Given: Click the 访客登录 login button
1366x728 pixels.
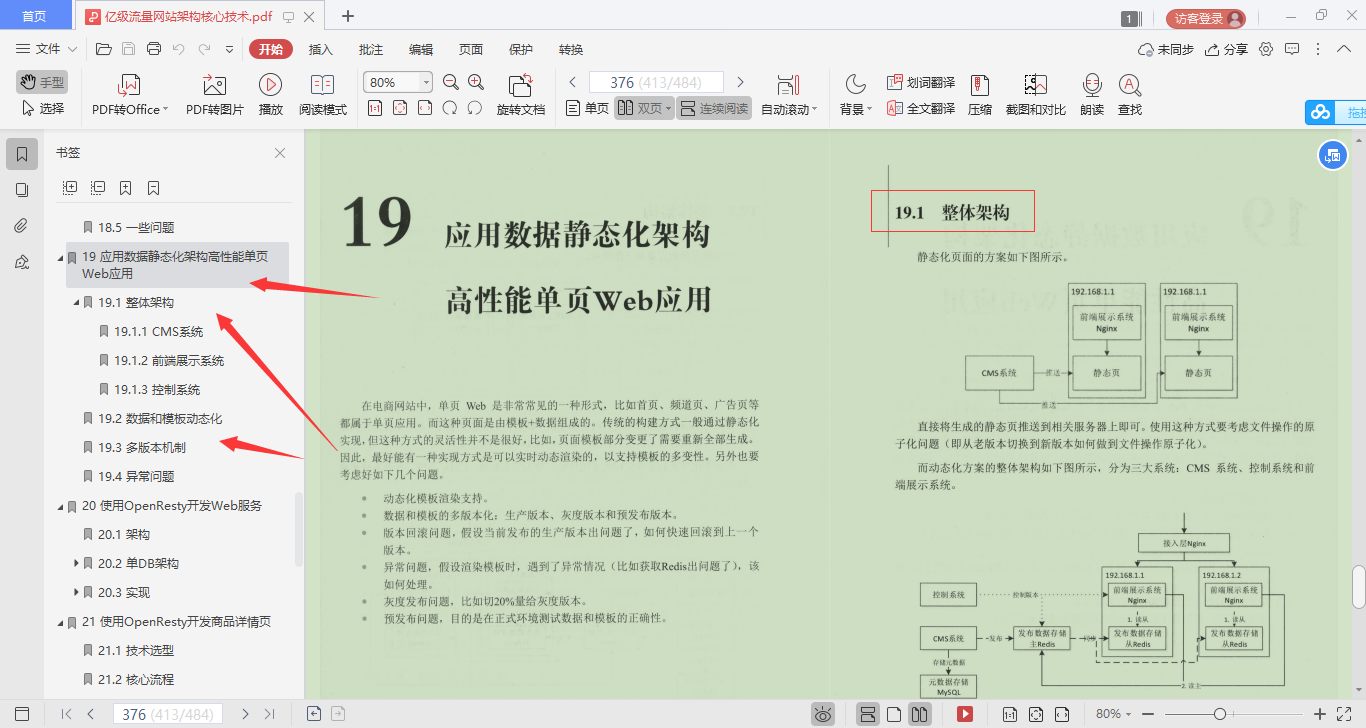Looking at the screenshot, I should pos(1198,17).
